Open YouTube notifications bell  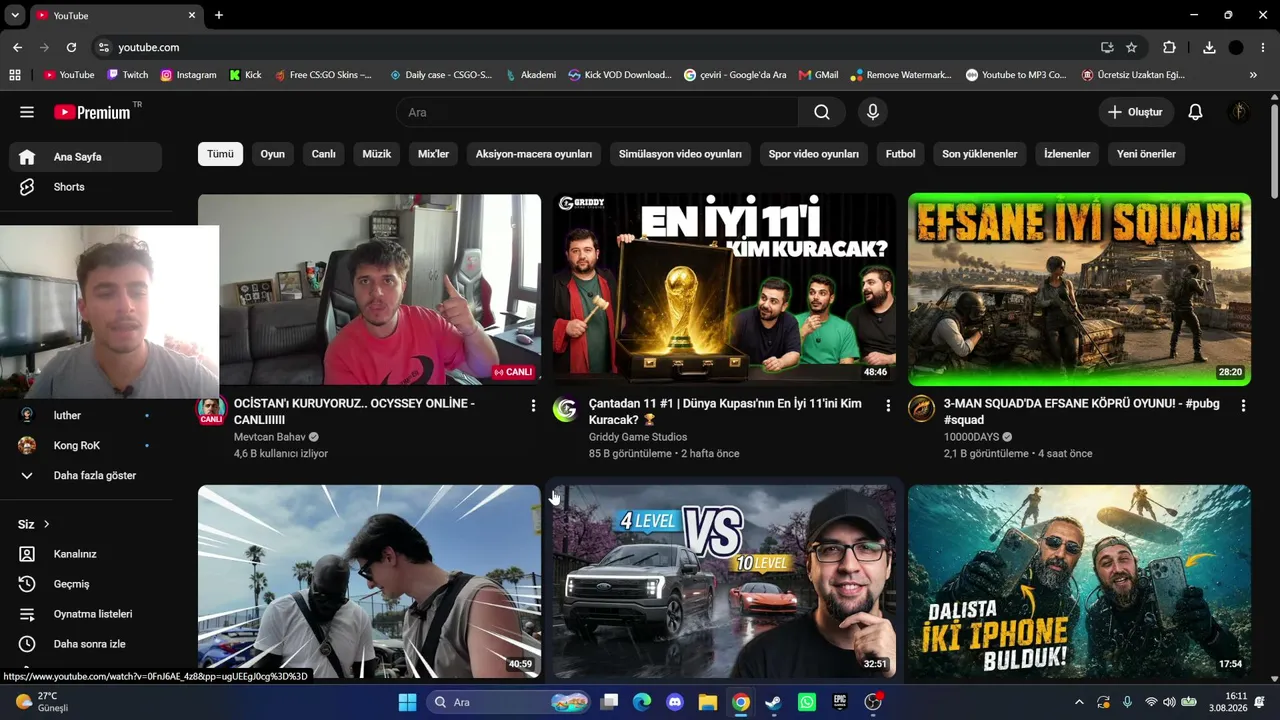tap(1195, 112)
